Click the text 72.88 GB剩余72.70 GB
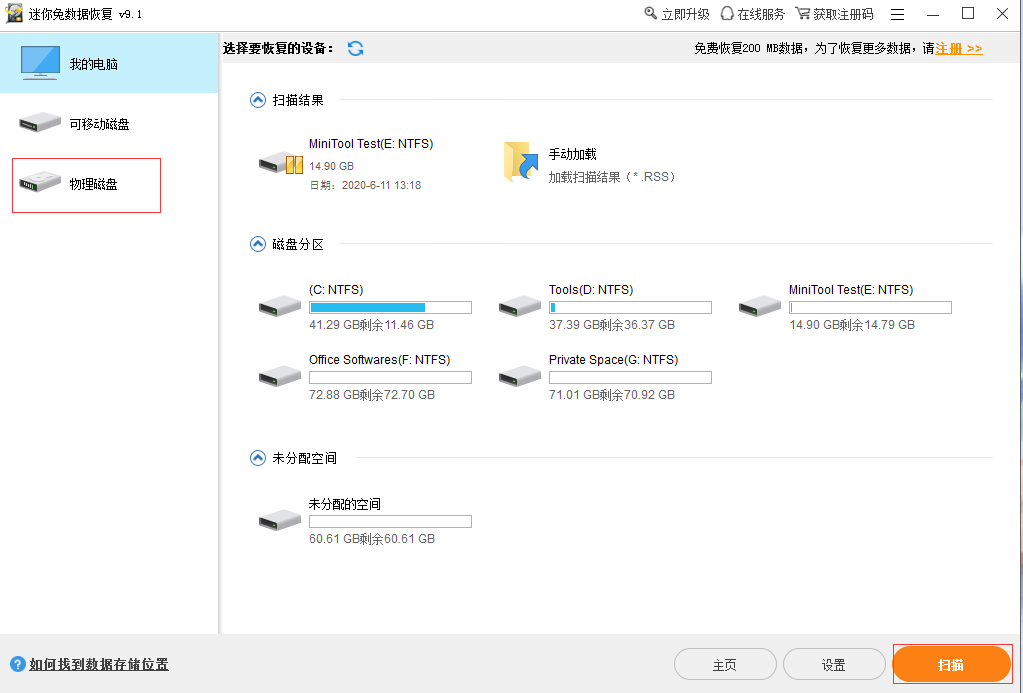The image size is (1023, 693). click(x=372, y=394)
